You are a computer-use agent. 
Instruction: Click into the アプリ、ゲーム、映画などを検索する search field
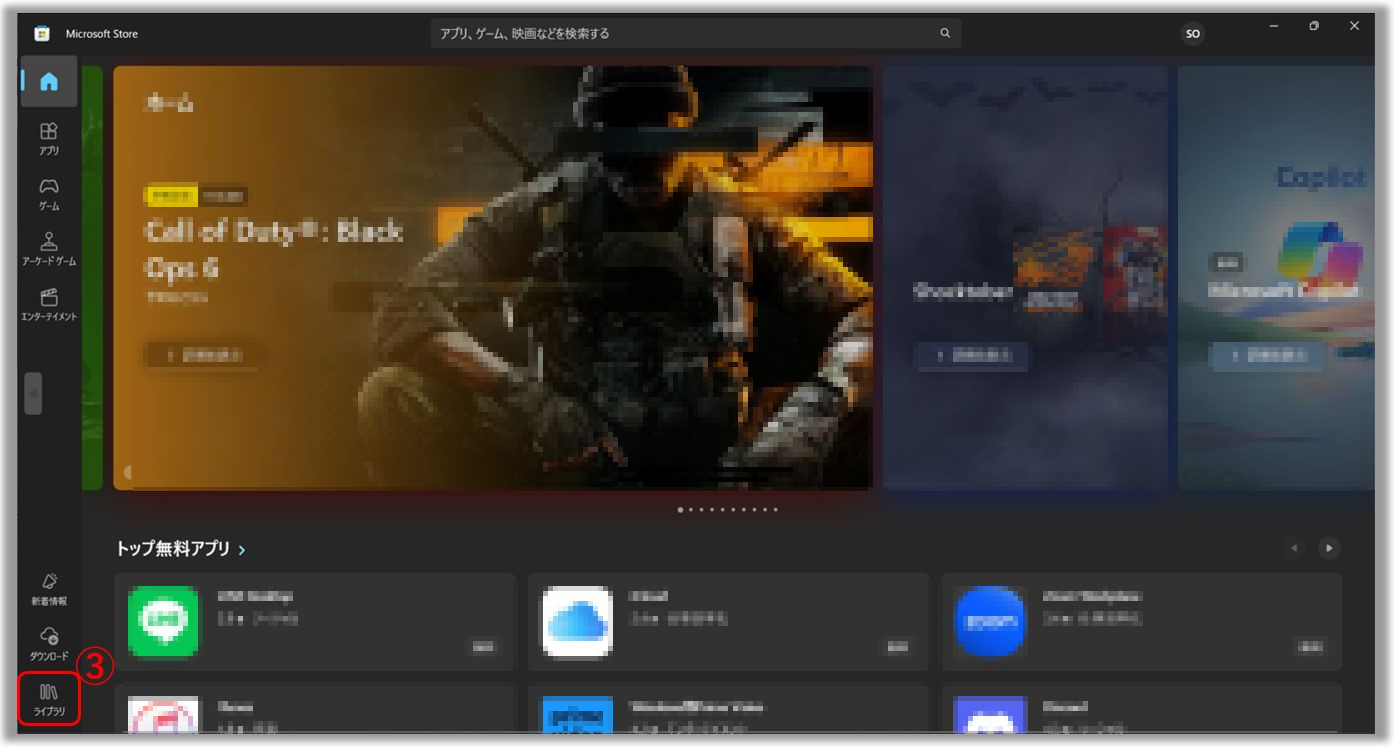tap(696, 33)
